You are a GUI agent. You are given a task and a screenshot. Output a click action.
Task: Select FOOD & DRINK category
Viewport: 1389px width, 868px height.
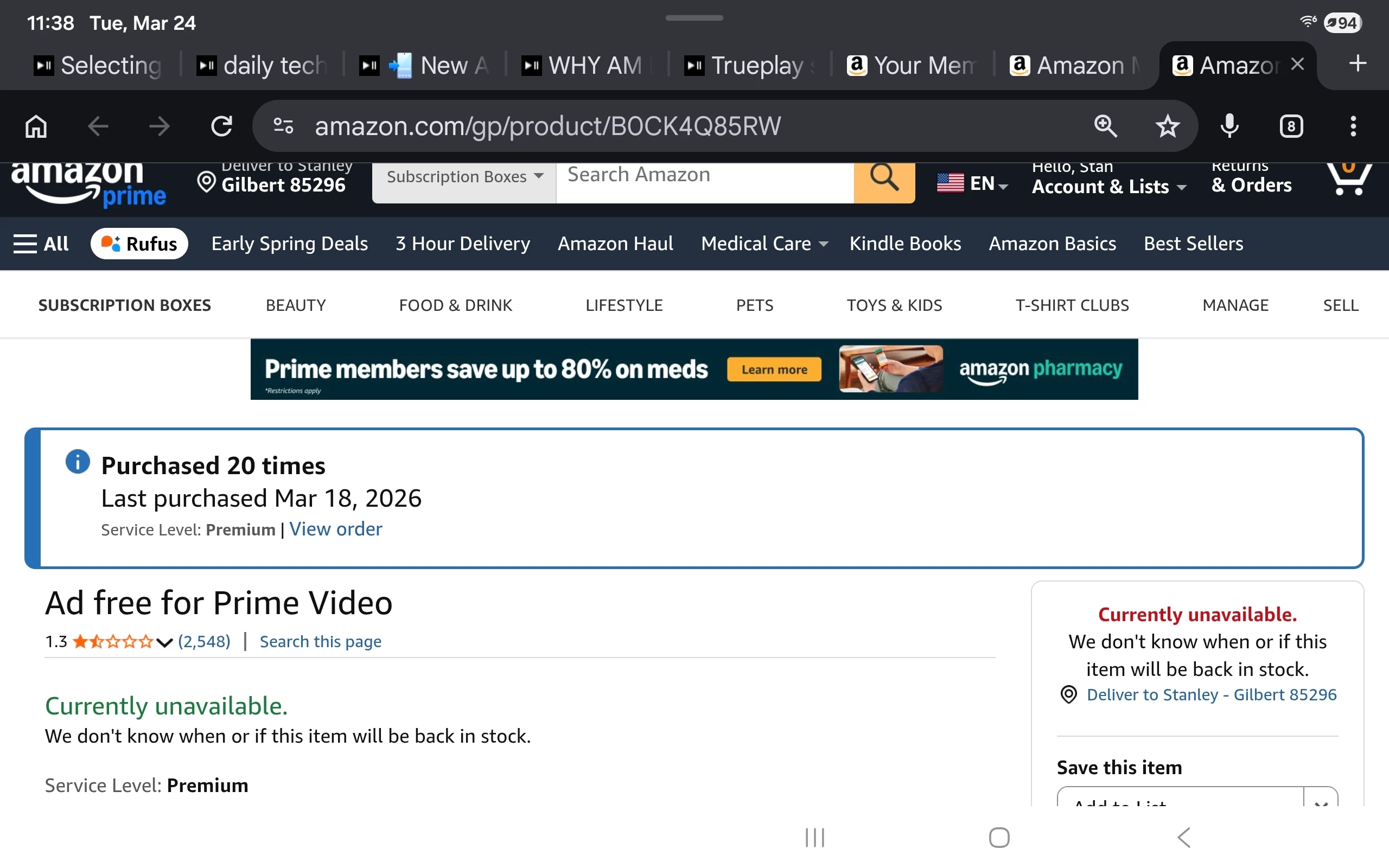tap(455, 305)
